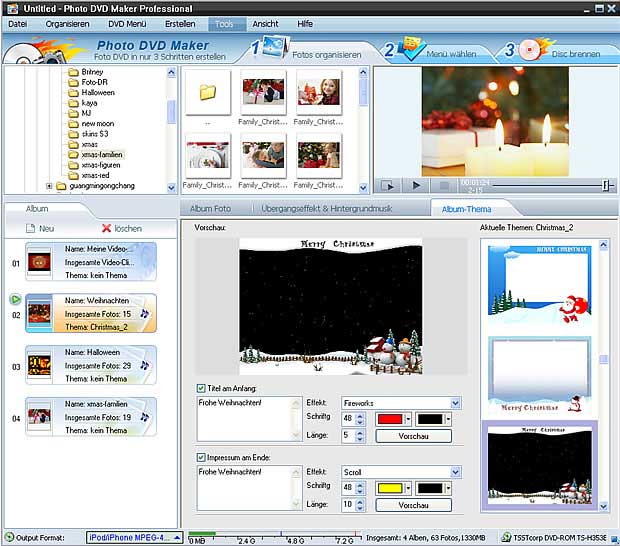Viewport: 620px width, 546px height.
Task: Click the red X löschen icon
Action: click(106, 228)
